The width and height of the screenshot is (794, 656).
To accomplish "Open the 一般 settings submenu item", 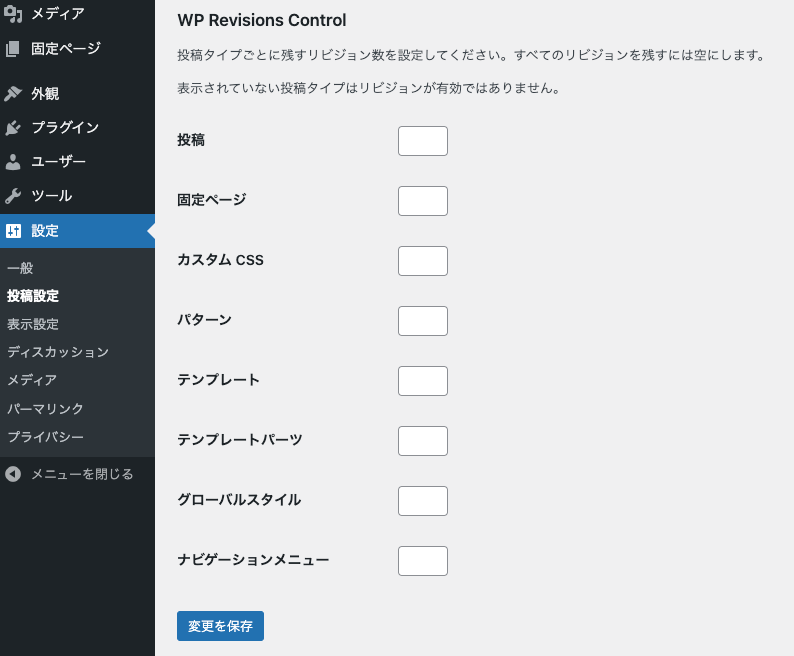I will 20,268.
